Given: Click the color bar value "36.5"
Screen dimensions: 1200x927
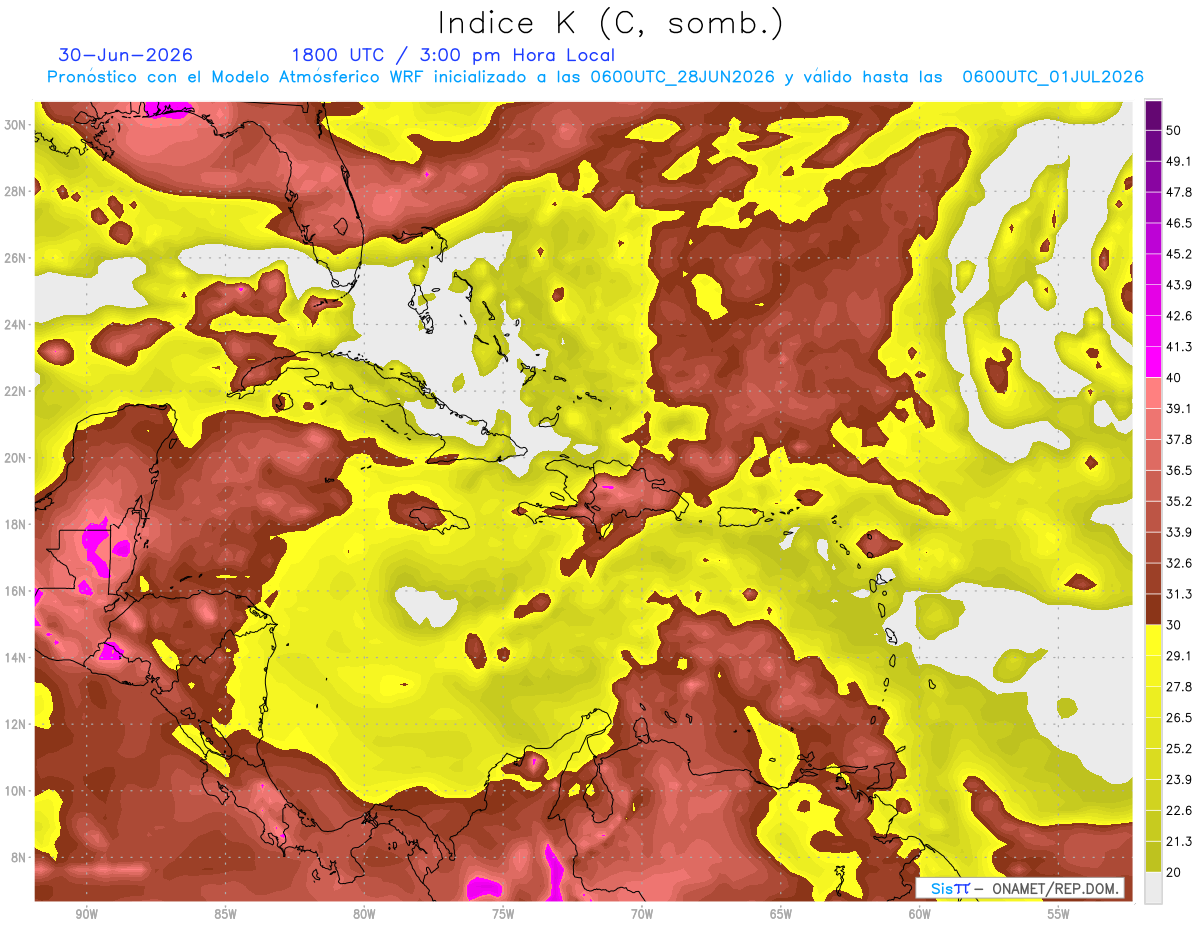Looking at the screenshot, I should [1178, 470].
